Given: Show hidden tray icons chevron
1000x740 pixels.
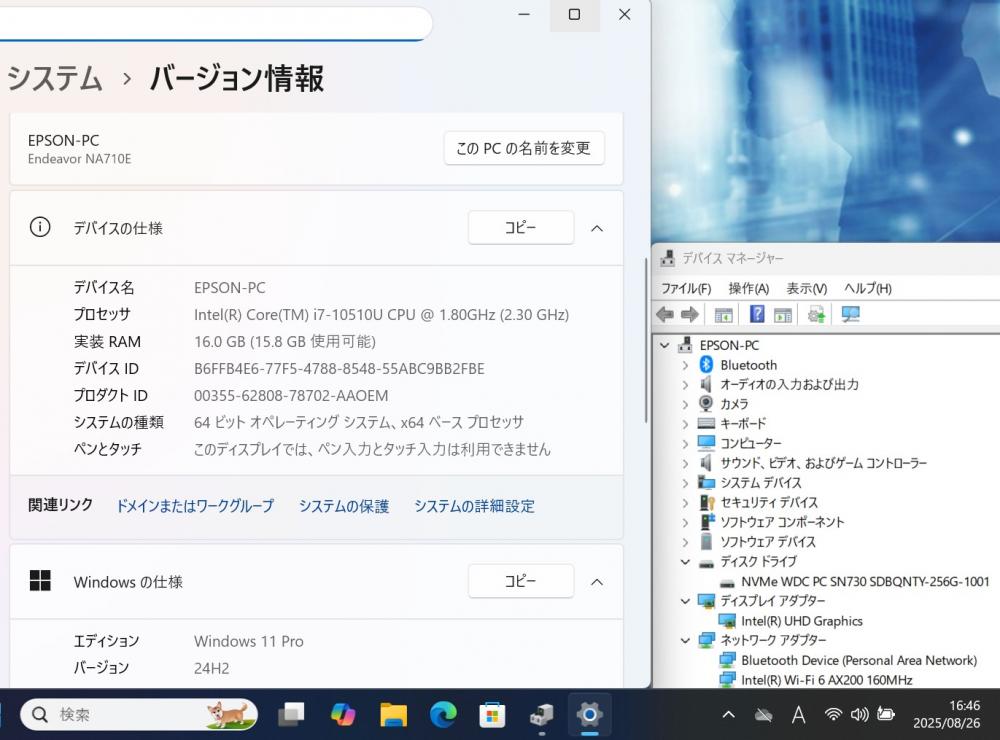Looking at the screenshot, I should [x=728, y=714].
